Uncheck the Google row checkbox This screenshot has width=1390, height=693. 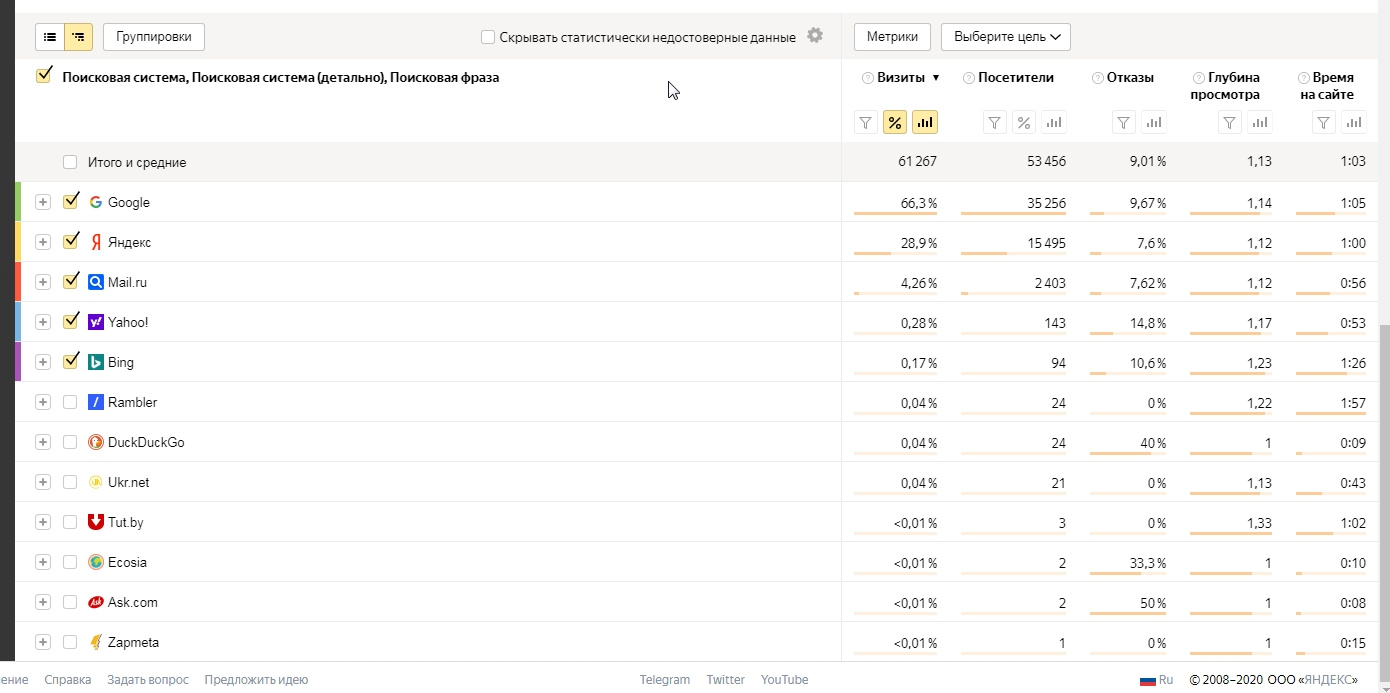pos(70,201)
